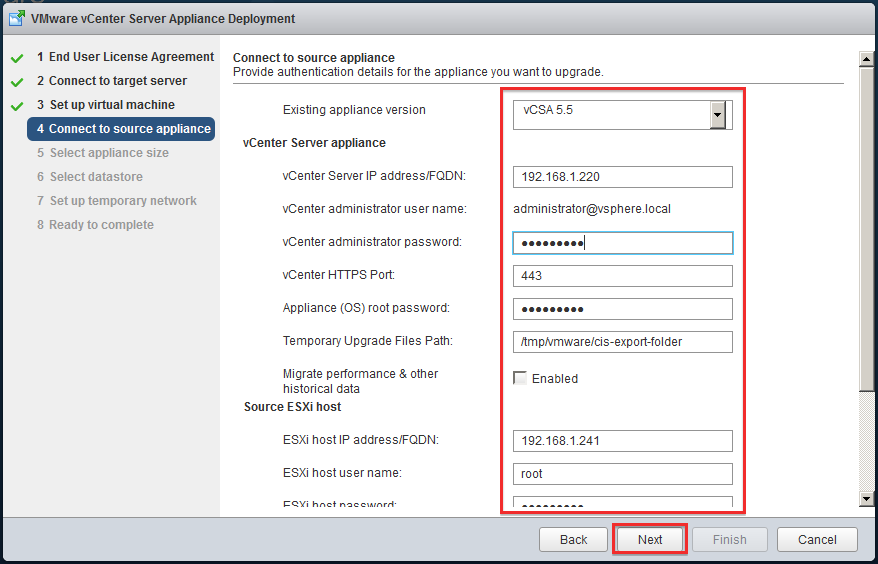Go to step 1 End User License Agreement
Image resolution: width=878 pixels, height=564 pixels.
(x=125, y=57)
